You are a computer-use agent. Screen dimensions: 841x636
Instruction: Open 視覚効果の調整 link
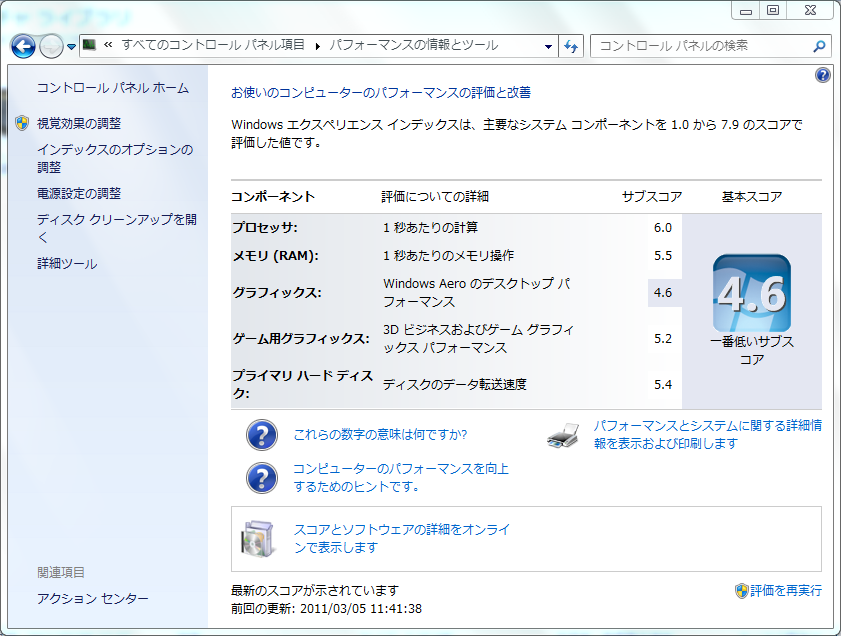click(x=79, y=123)
